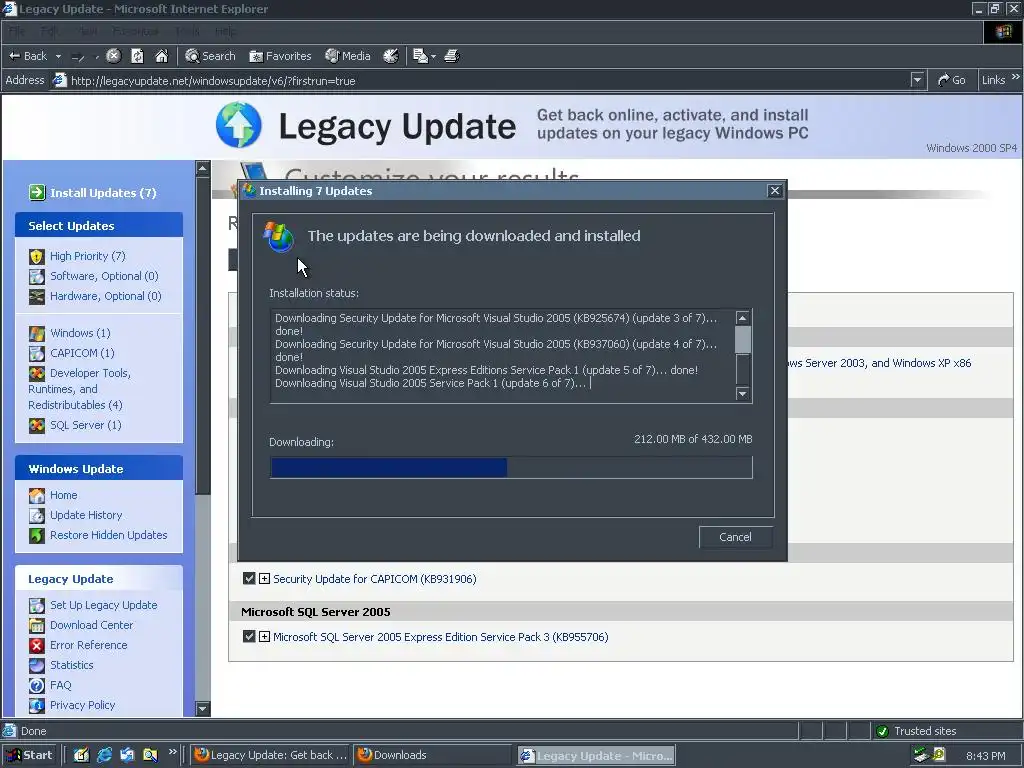Open the Favorites menu in menu bar
The width and height of the screenshot is (1024, 768).
coord(136,31)
